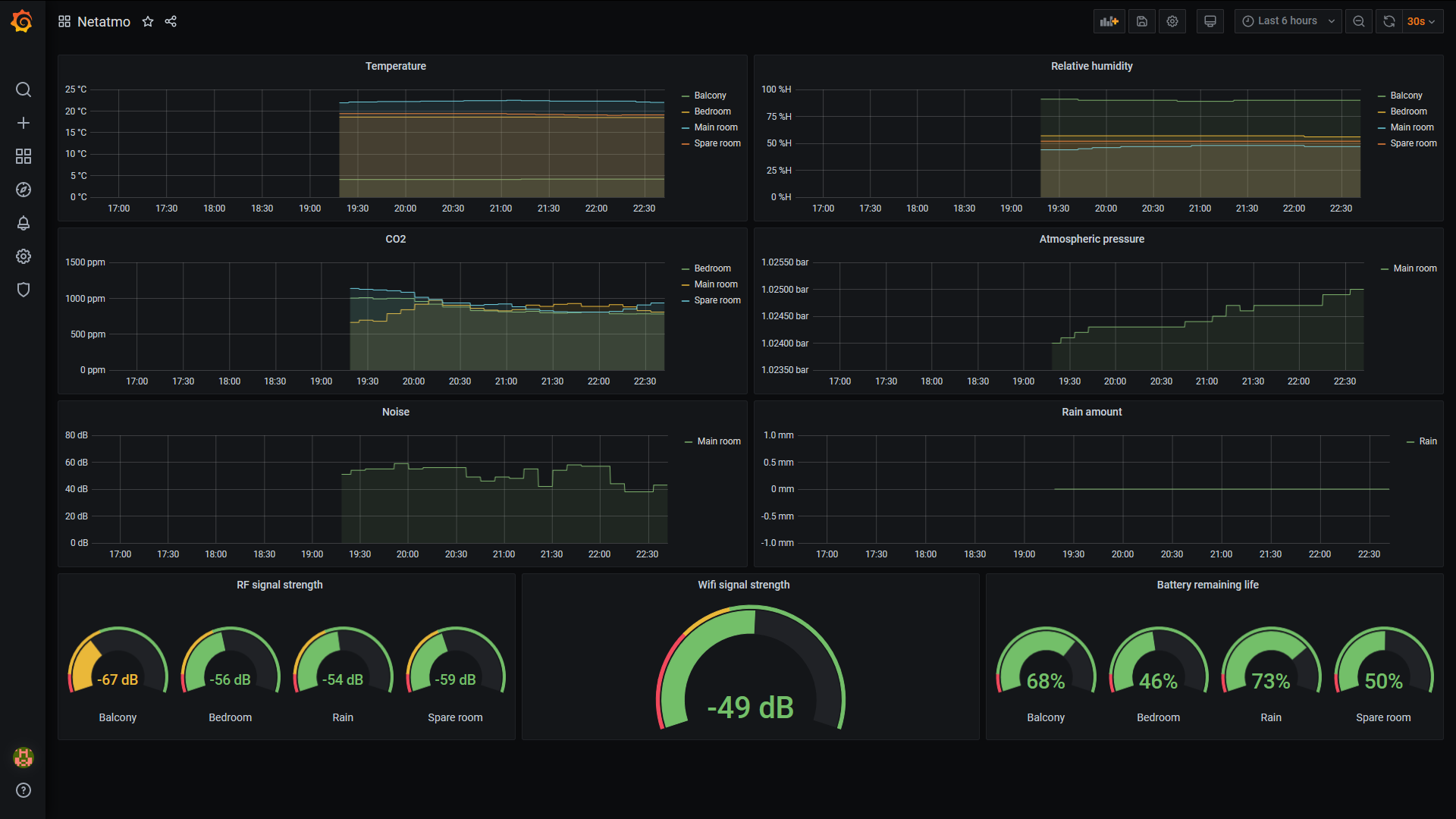The height and width of the screenshot is (819, 1456).
Task: Open the search dashboards icon in sidebar
Action: pyautogui.click(x=24, y=89)
